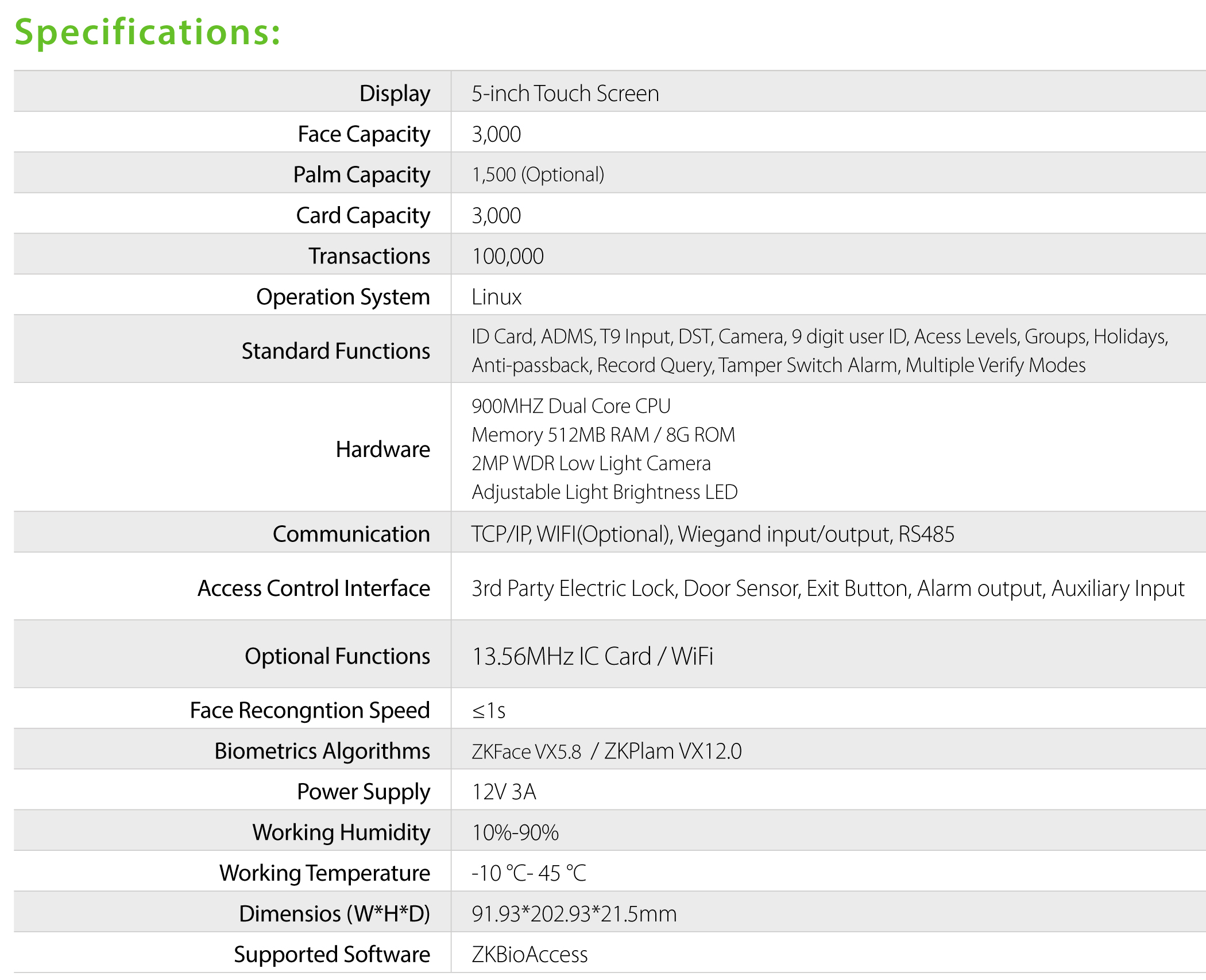
Task: Select the 2MP WDR Low Light Camera line
Action: click(x=591, y=463)
